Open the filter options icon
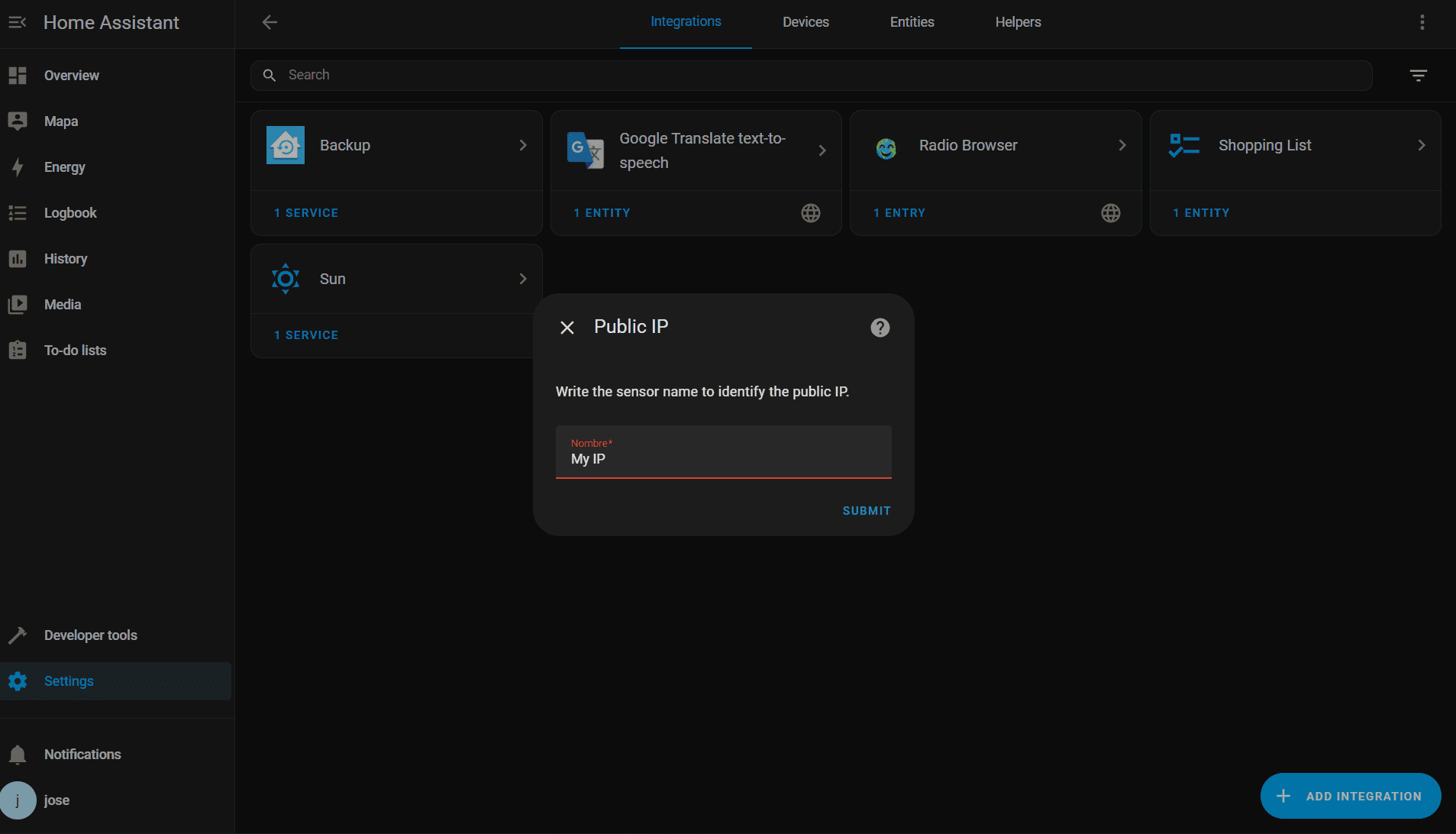 1418,76
